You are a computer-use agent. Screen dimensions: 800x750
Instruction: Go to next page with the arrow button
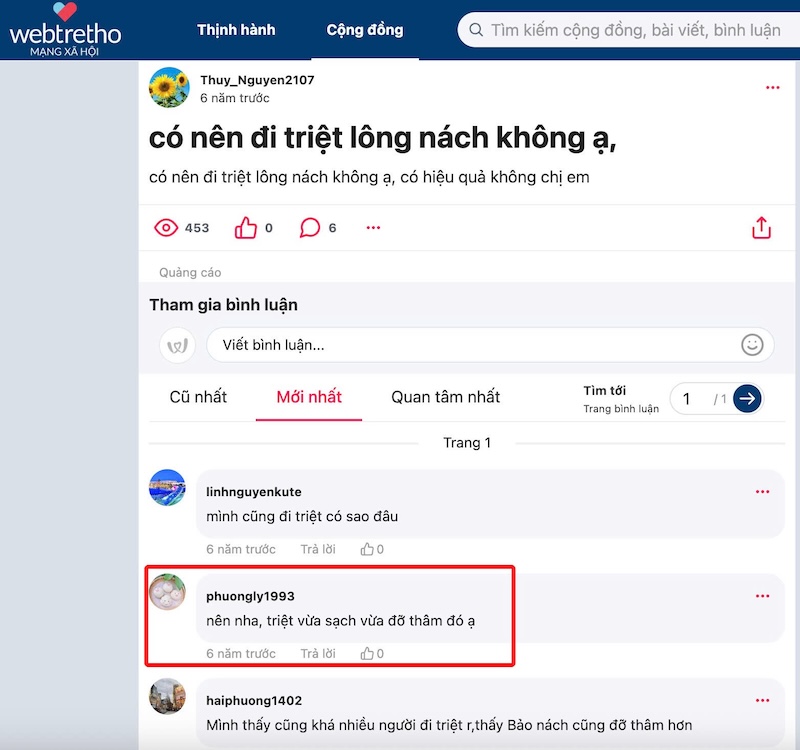[x=745, y=398]
